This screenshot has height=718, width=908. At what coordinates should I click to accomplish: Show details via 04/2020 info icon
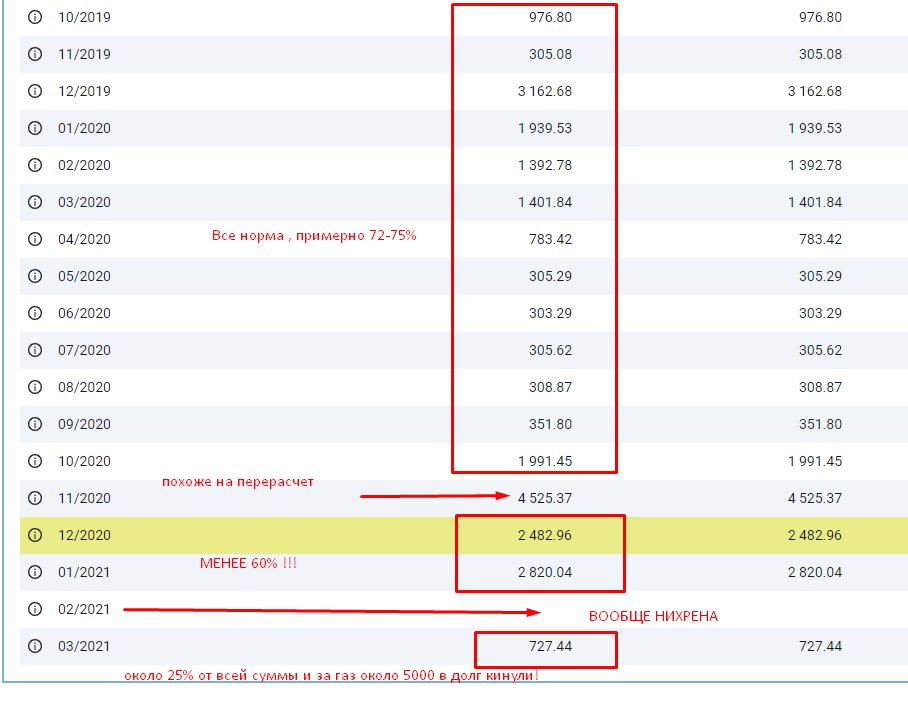[x=35, y=239]
